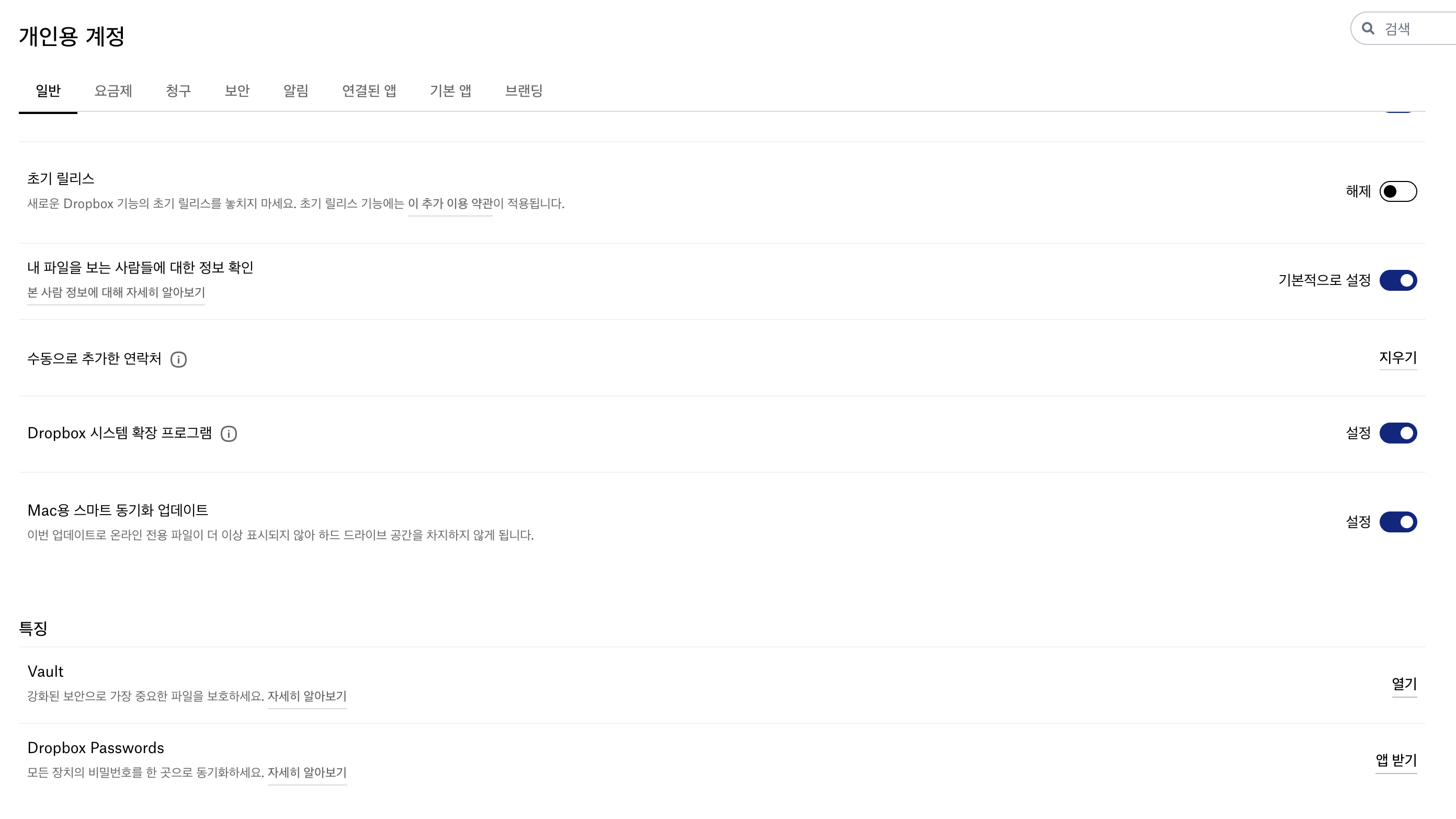Disable Dropbox 시스템 확장 프로그램 toggle
Screen dimensions: 1456x819
pyautogui.click(x=1398, y=434)
